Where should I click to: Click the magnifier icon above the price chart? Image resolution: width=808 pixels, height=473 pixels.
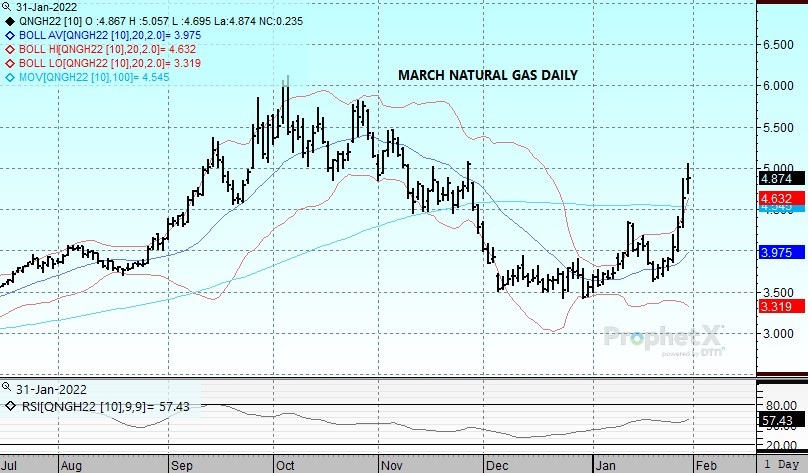[x=9, y=6]
